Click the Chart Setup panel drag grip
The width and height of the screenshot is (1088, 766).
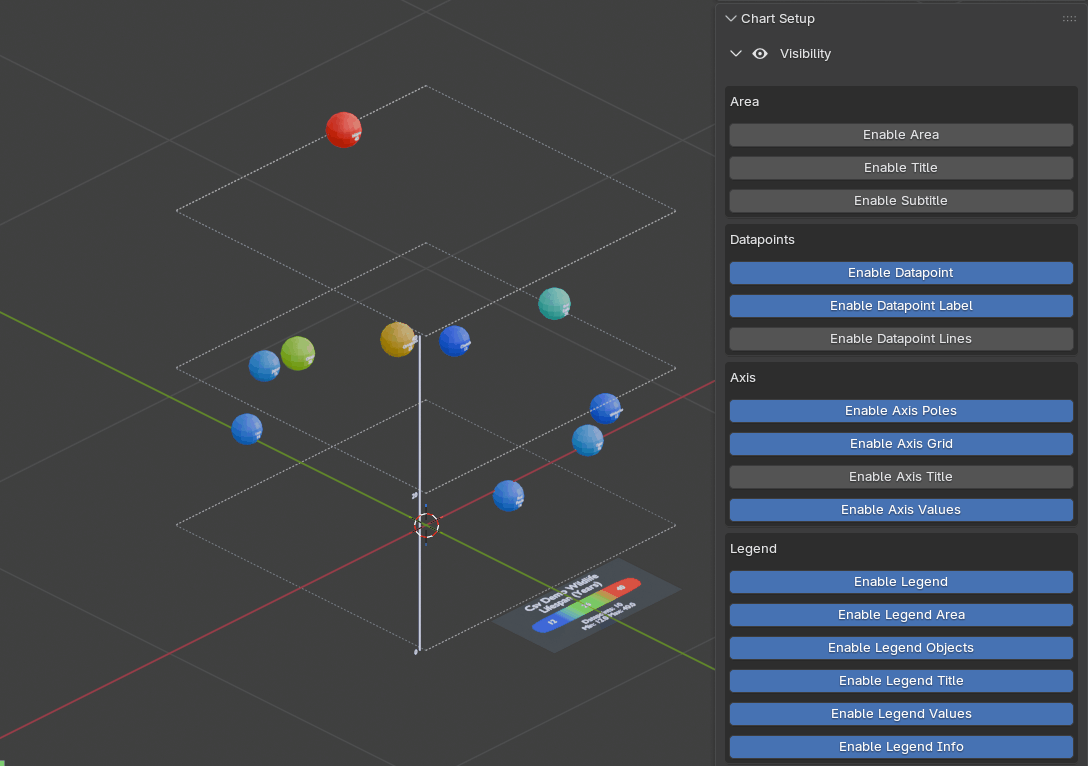pos(1069,19)
